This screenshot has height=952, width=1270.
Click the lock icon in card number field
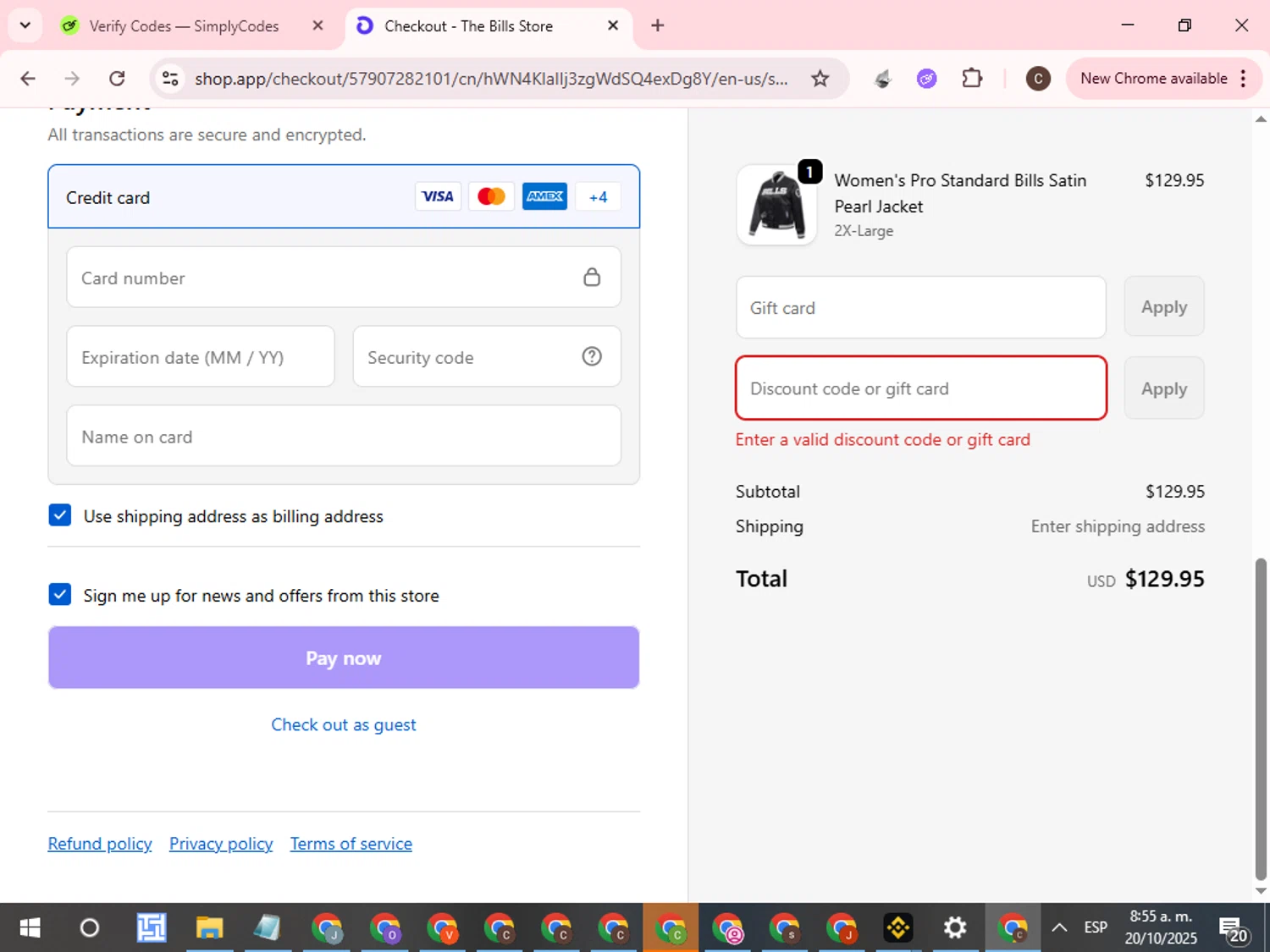point(592,277)
